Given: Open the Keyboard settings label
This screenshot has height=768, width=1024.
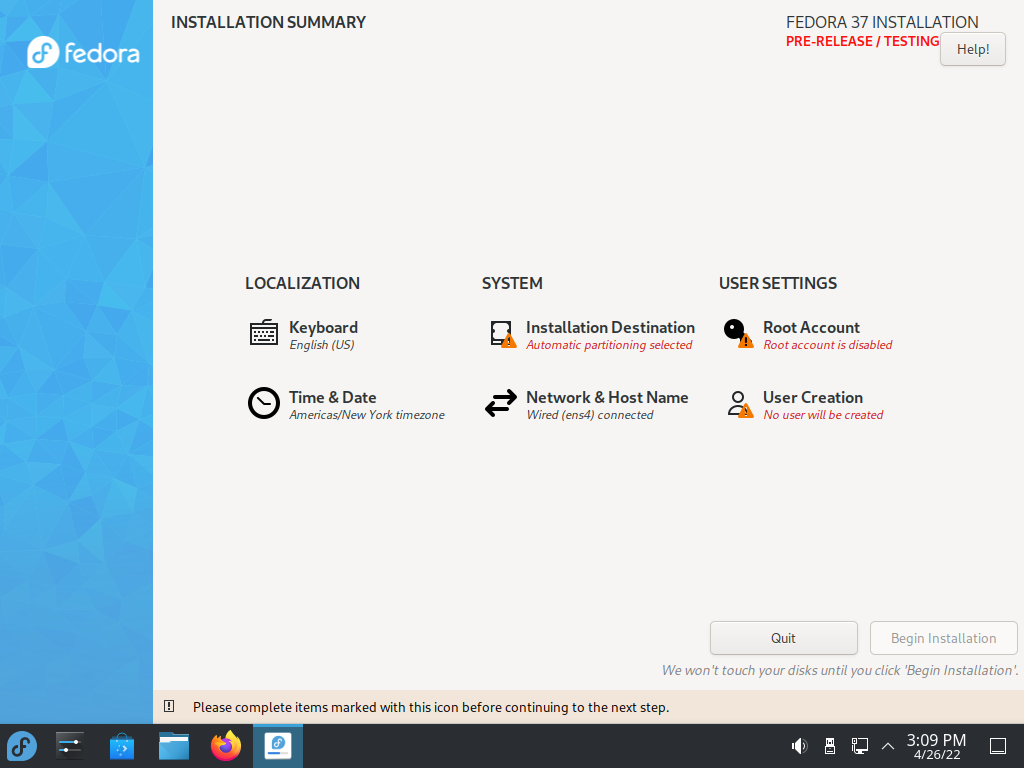Looking at the screenshot, I should coord(323,327).
